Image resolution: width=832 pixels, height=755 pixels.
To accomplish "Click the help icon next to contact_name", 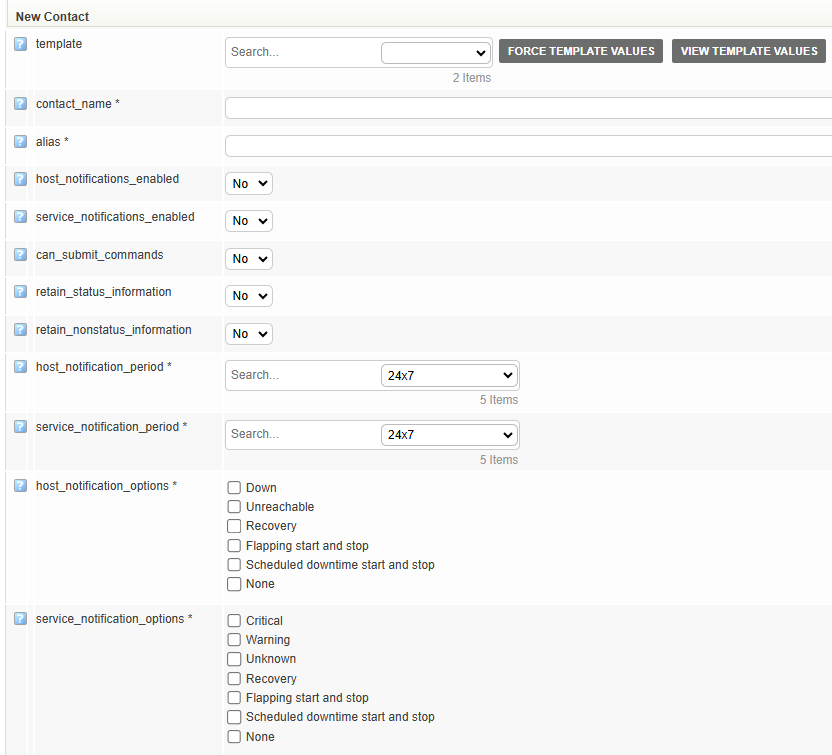I will [20, 104].
